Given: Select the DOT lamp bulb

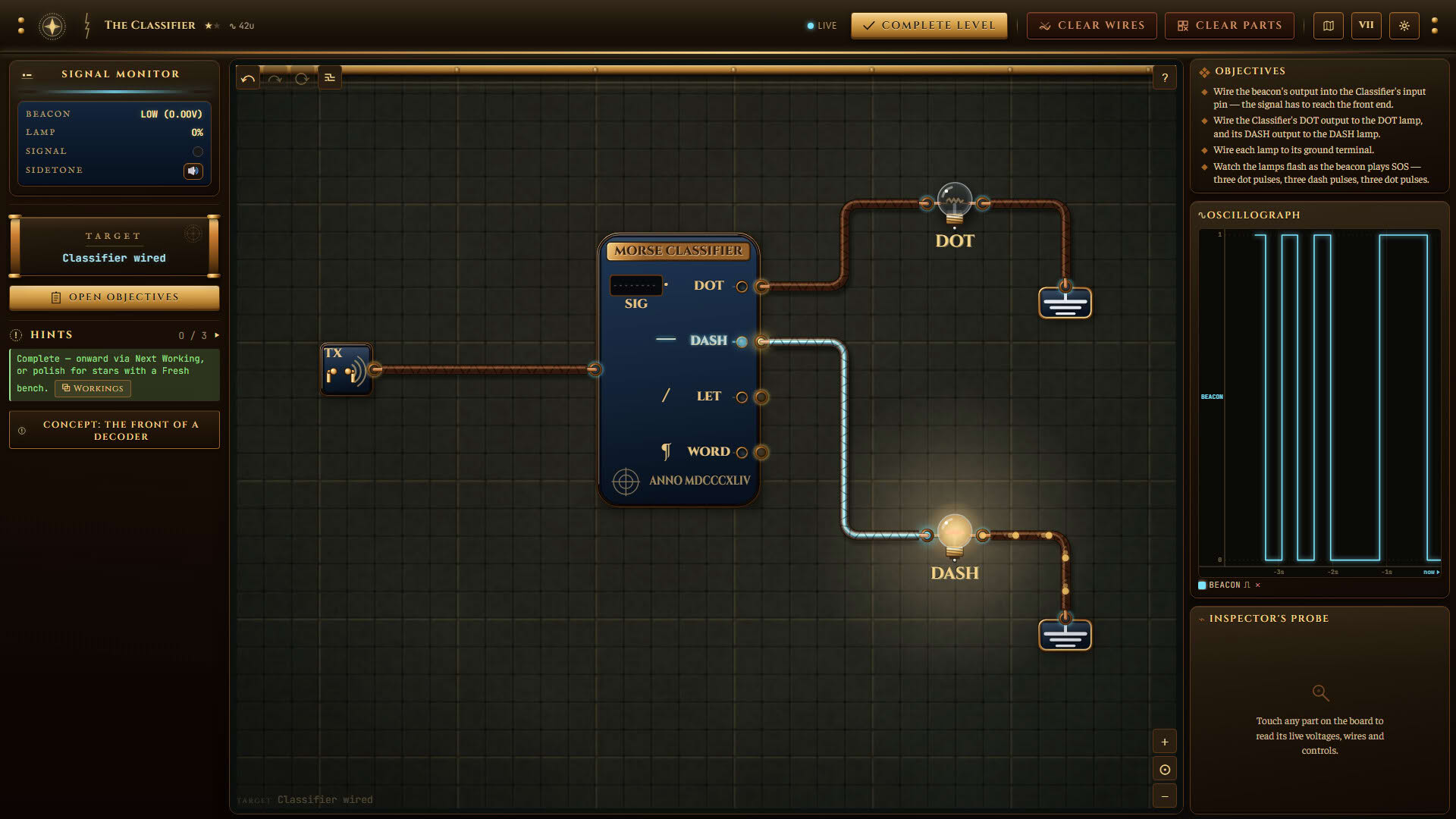Looking at the screenshot, I should click(x=955, y=203).
